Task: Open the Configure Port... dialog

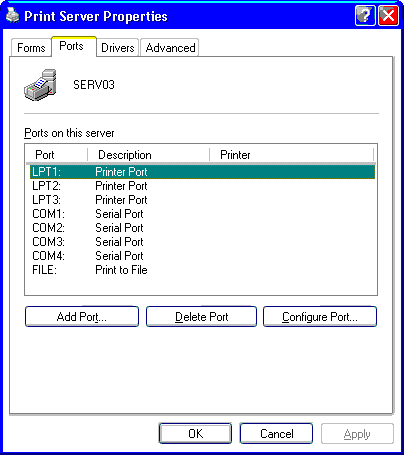Action: tap(320, 316)
